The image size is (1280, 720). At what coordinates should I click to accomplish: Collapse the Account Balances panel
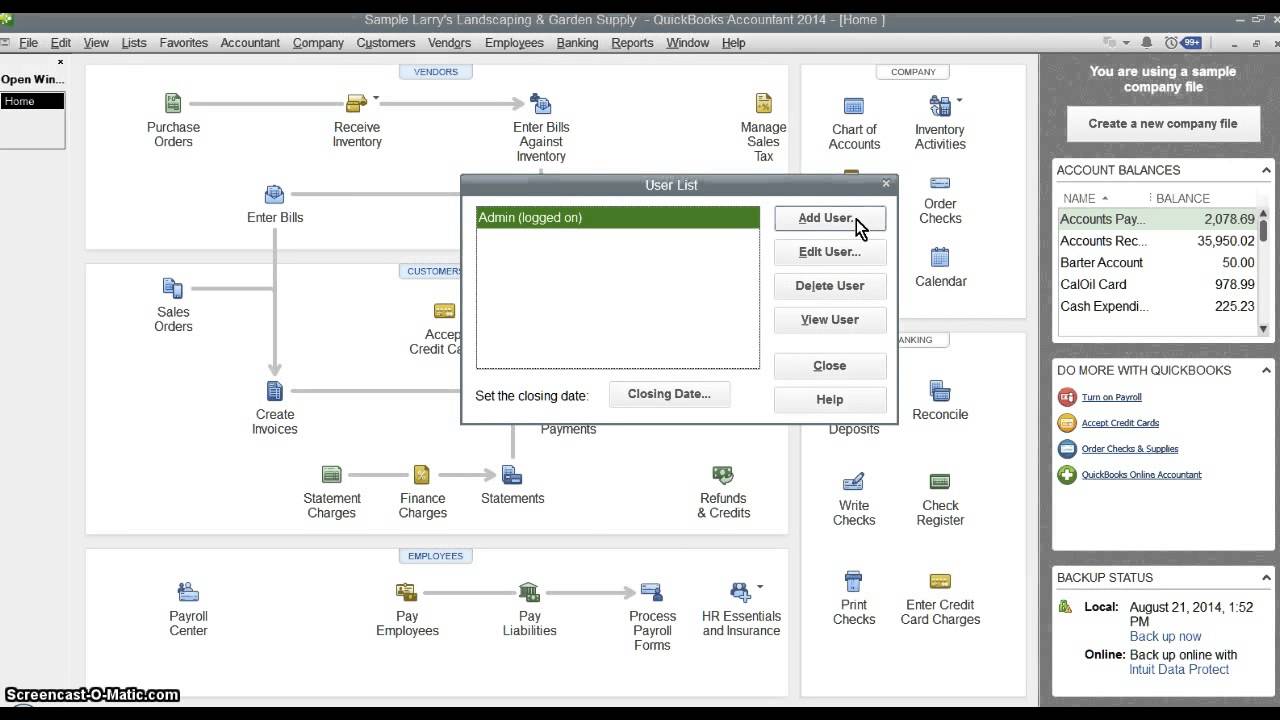point(1267,170)
